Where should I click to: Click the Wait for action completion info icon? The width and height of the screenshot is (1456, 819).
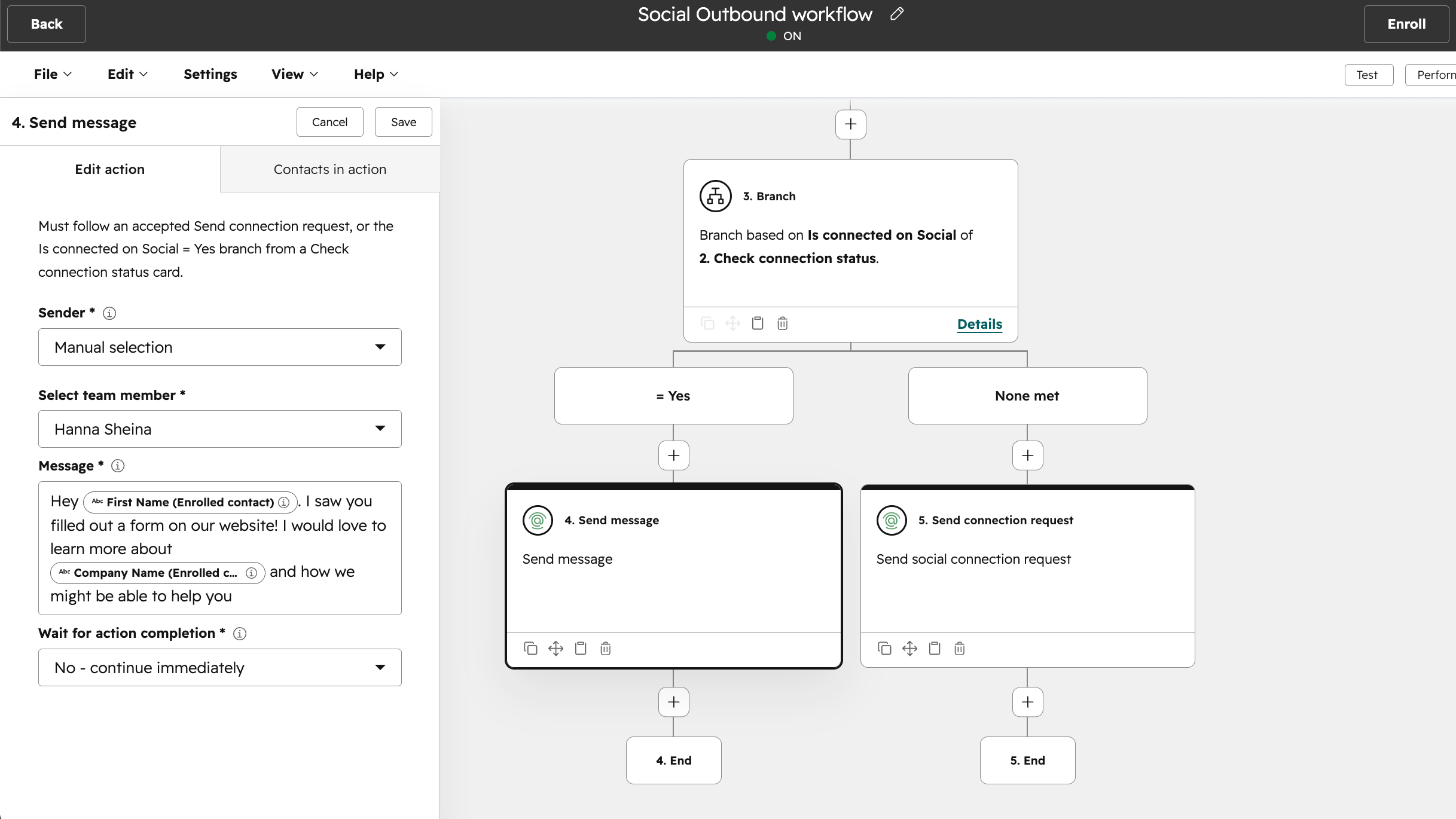click(240, 634)
